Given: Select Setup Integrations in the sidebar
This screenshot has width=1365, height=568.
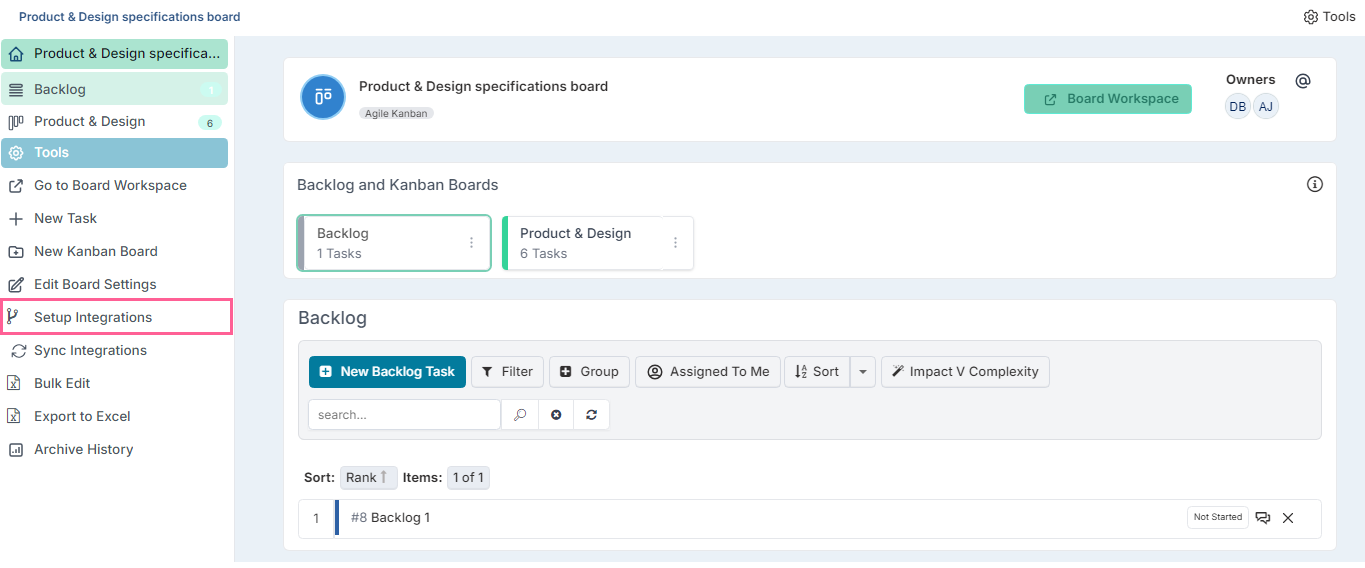Looking at the screenshot, I should [116, 317].
